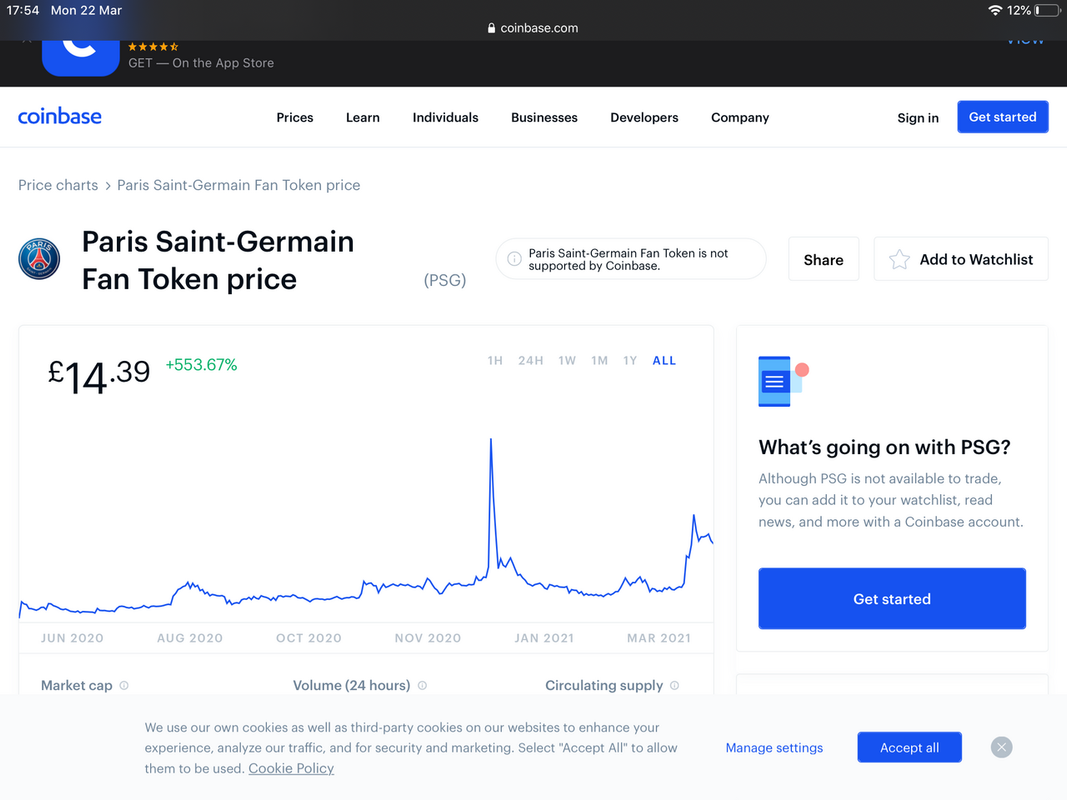Viewport: 1067px width, 800px height.
Task: Click the Share button
Action: point(823,259)
